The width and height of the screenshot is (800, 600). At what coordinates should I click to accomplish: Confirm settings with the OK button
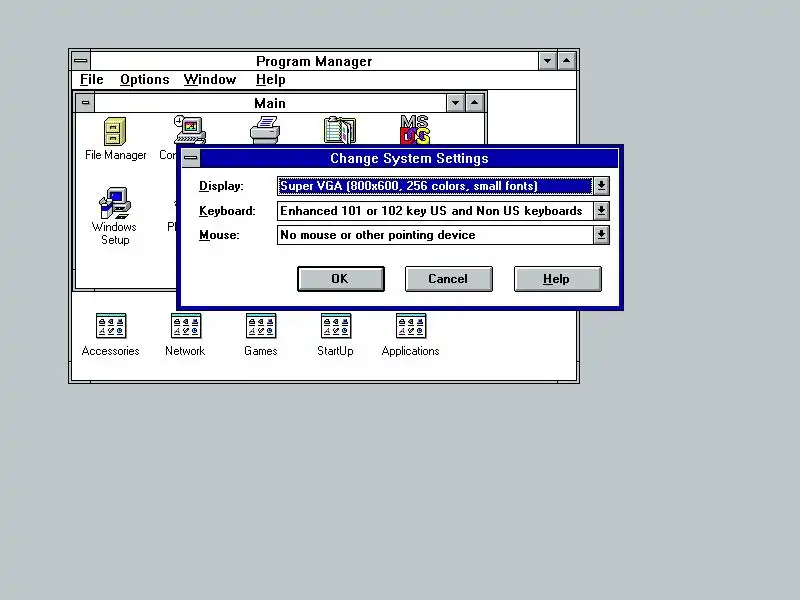click(341, 279)
